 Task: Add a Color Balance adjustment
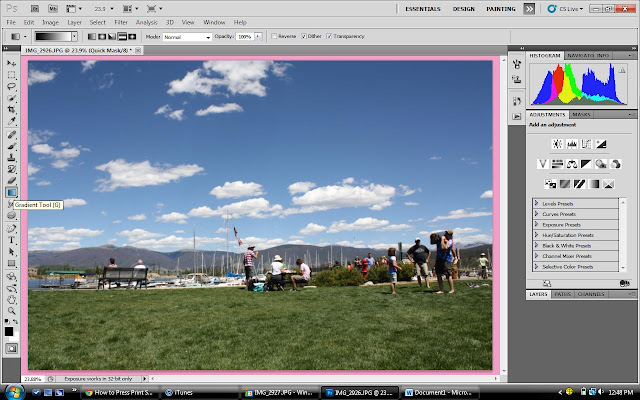pos(572,164)
